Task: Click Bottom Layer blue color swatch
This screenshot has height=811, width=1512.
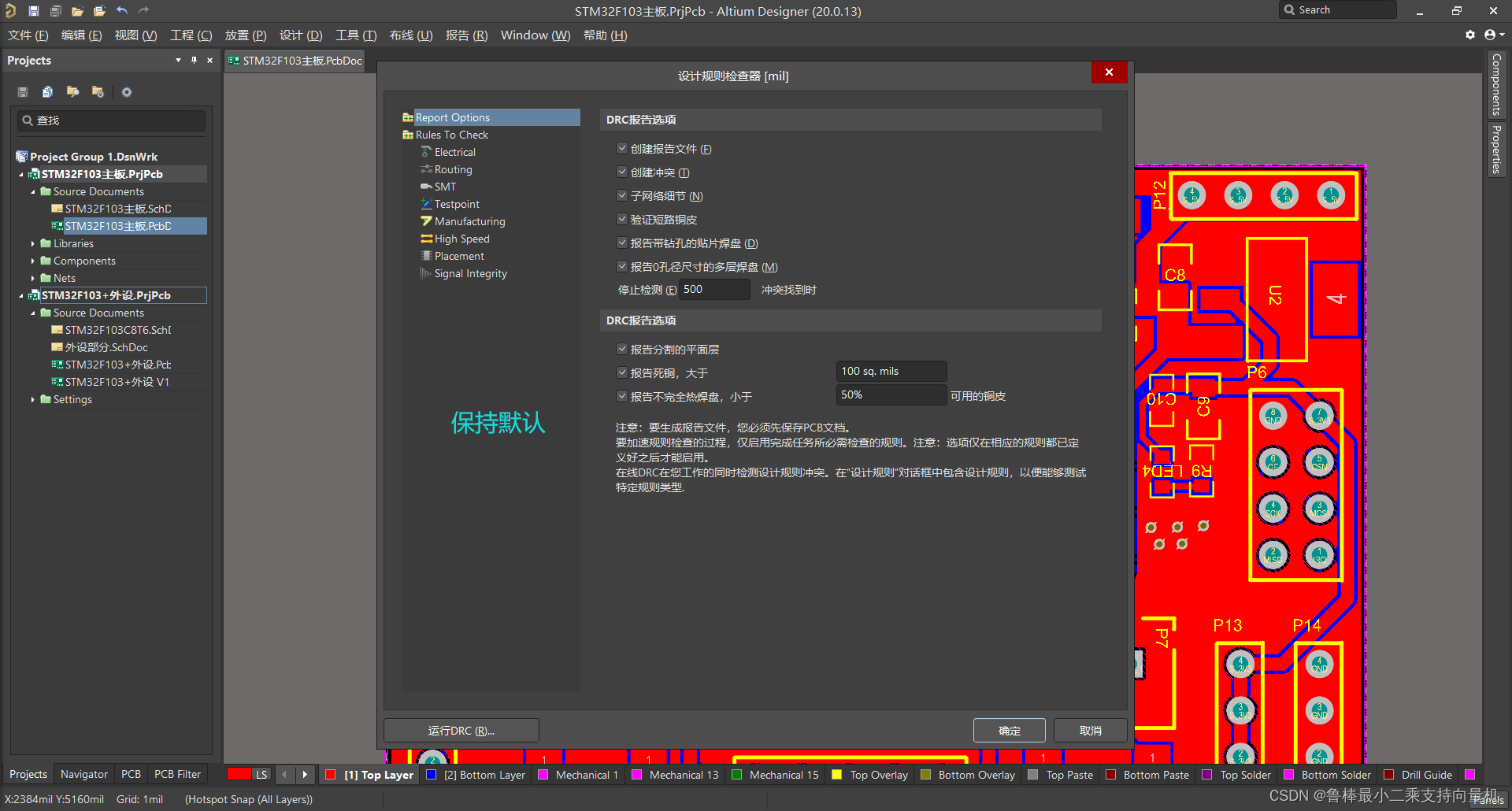Action: [431, 775]
